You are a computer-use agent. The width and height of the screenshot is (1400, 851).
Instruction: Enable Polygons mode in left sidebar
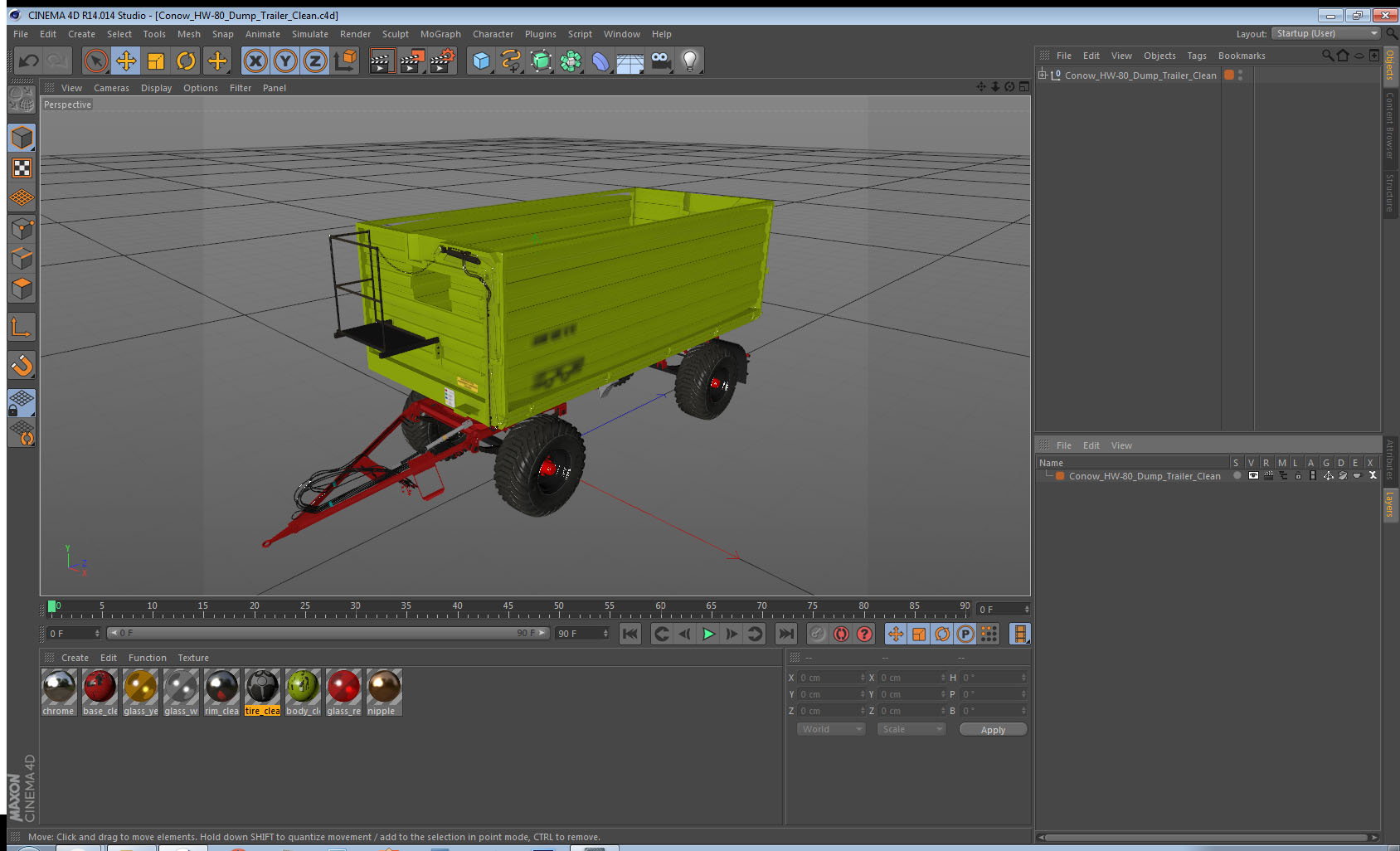22,289
